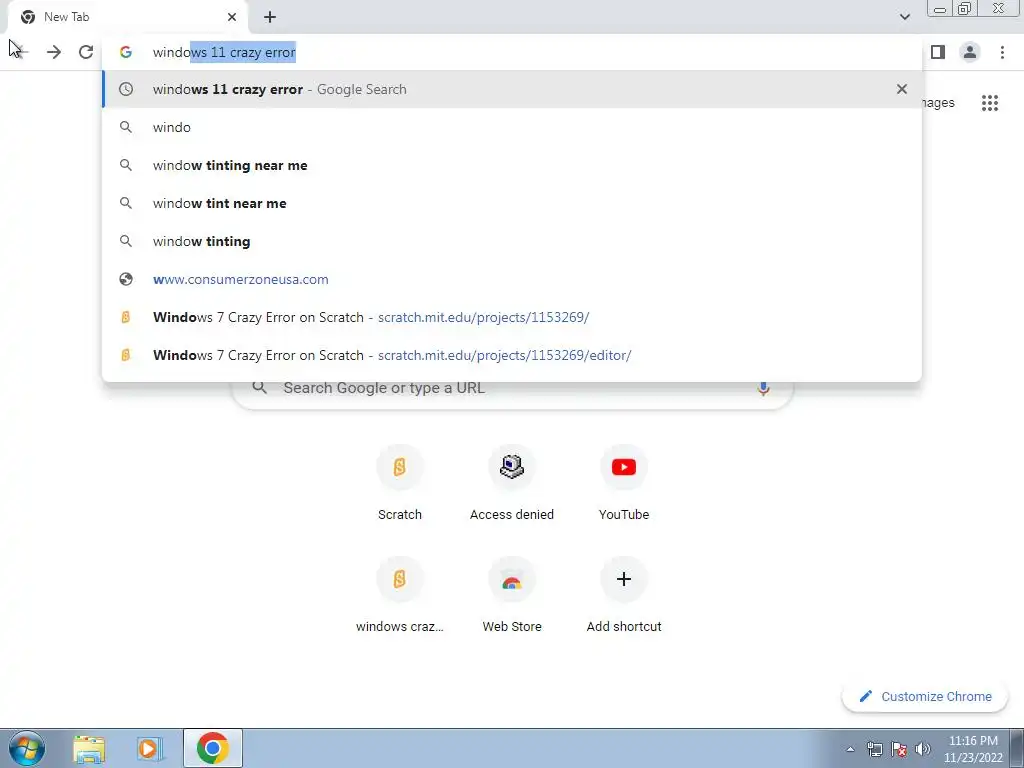Choose 'window tint near me' suggestion
Image resolution: width=1024 pixels, height=768 pixels.
pyautogui.click(x=512, y=203)
